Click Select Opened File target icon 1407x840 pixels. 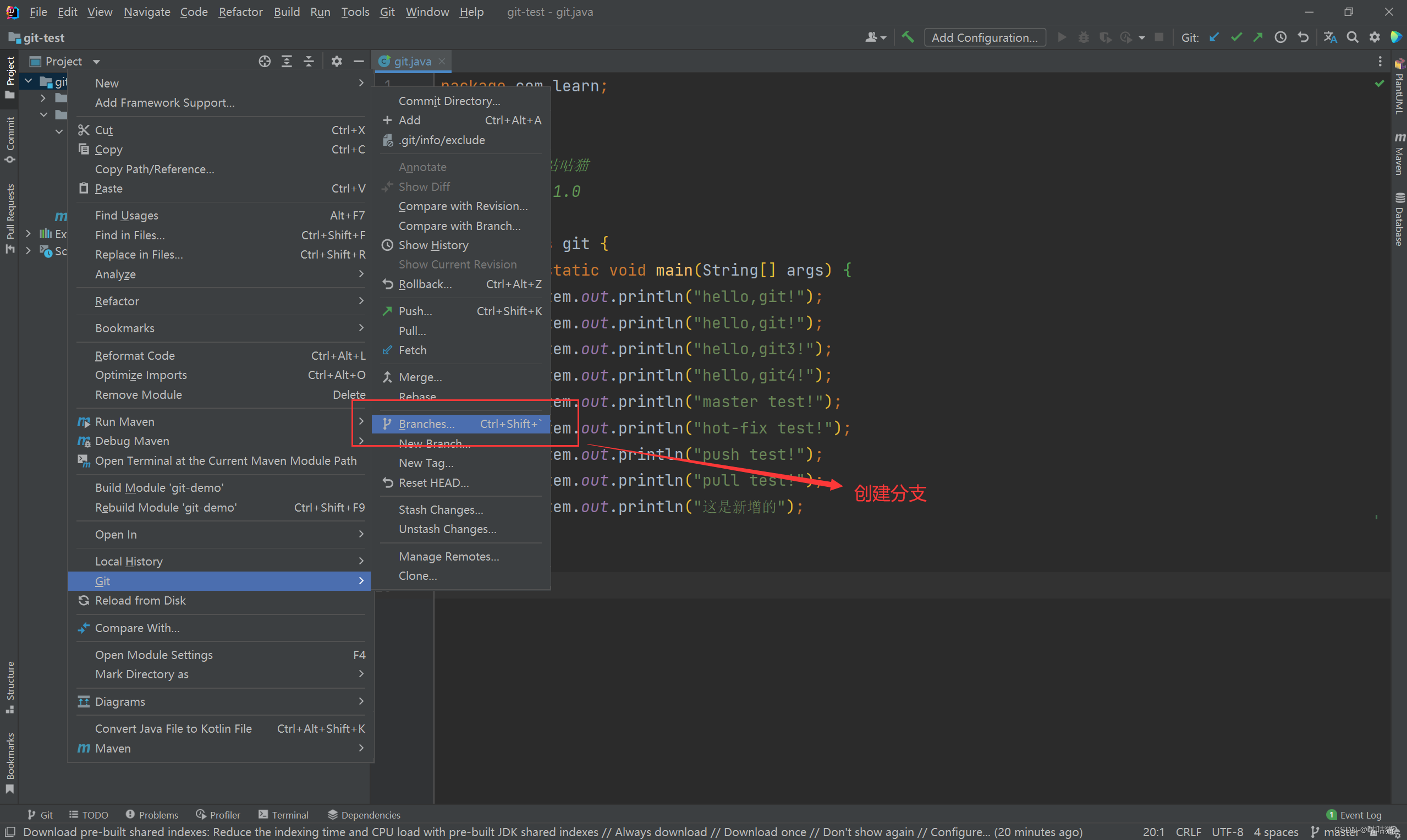click(x=265, y=61)
